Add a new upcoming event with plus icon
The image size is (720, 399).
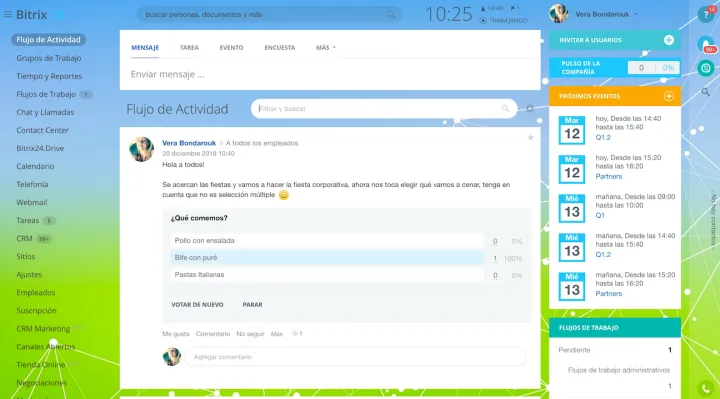(669, 96)
